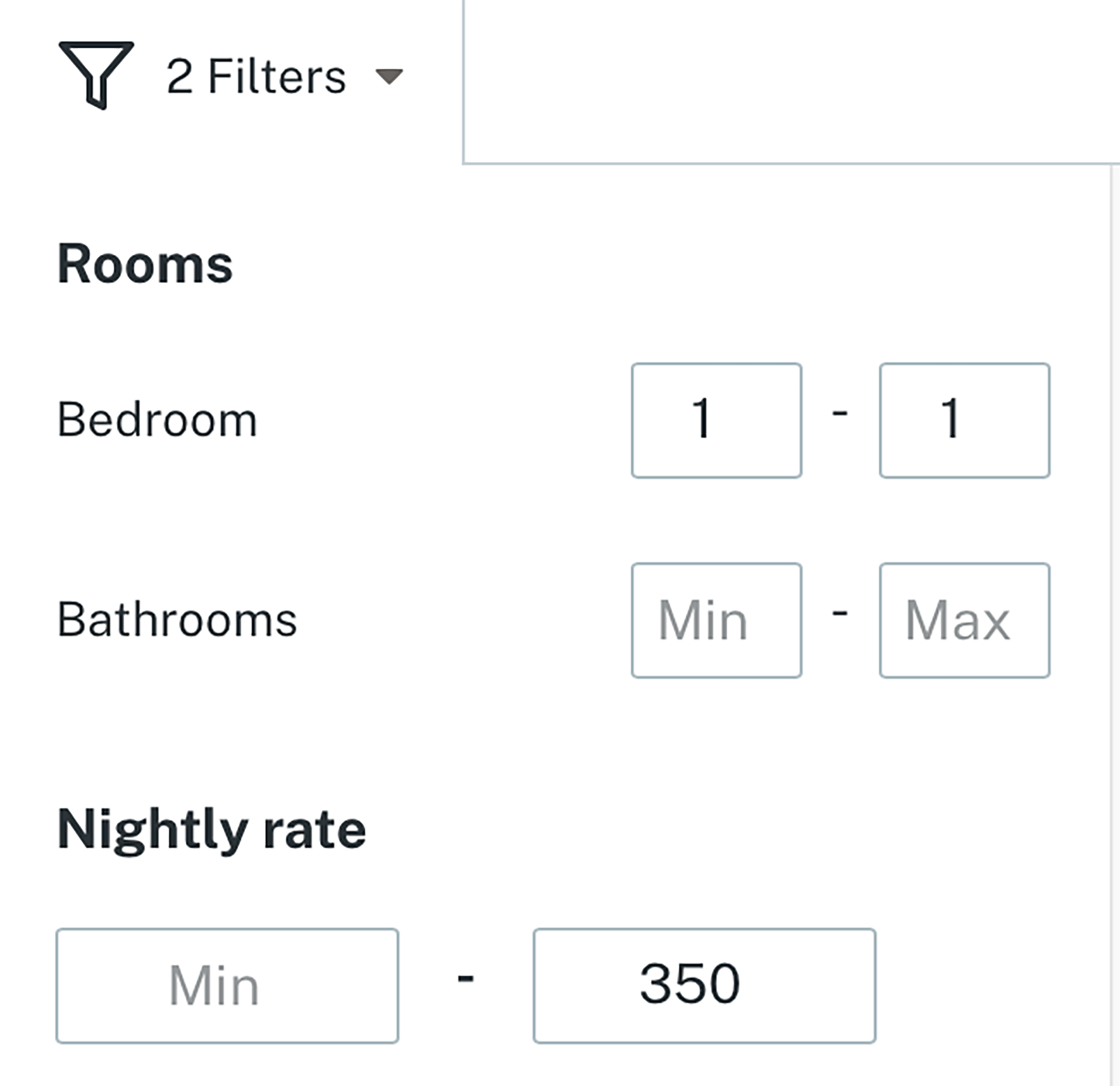Click the Nightly rate section heading
This screenshot has height=1086, width=1120.
[x=211, y=829]
